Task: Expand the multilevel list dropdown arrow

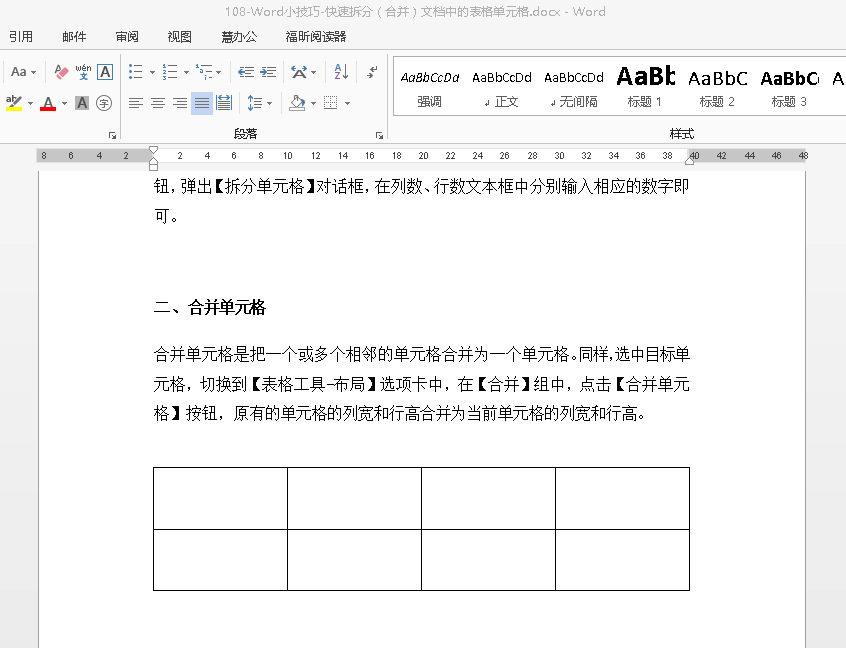Action: coord(219,72)
